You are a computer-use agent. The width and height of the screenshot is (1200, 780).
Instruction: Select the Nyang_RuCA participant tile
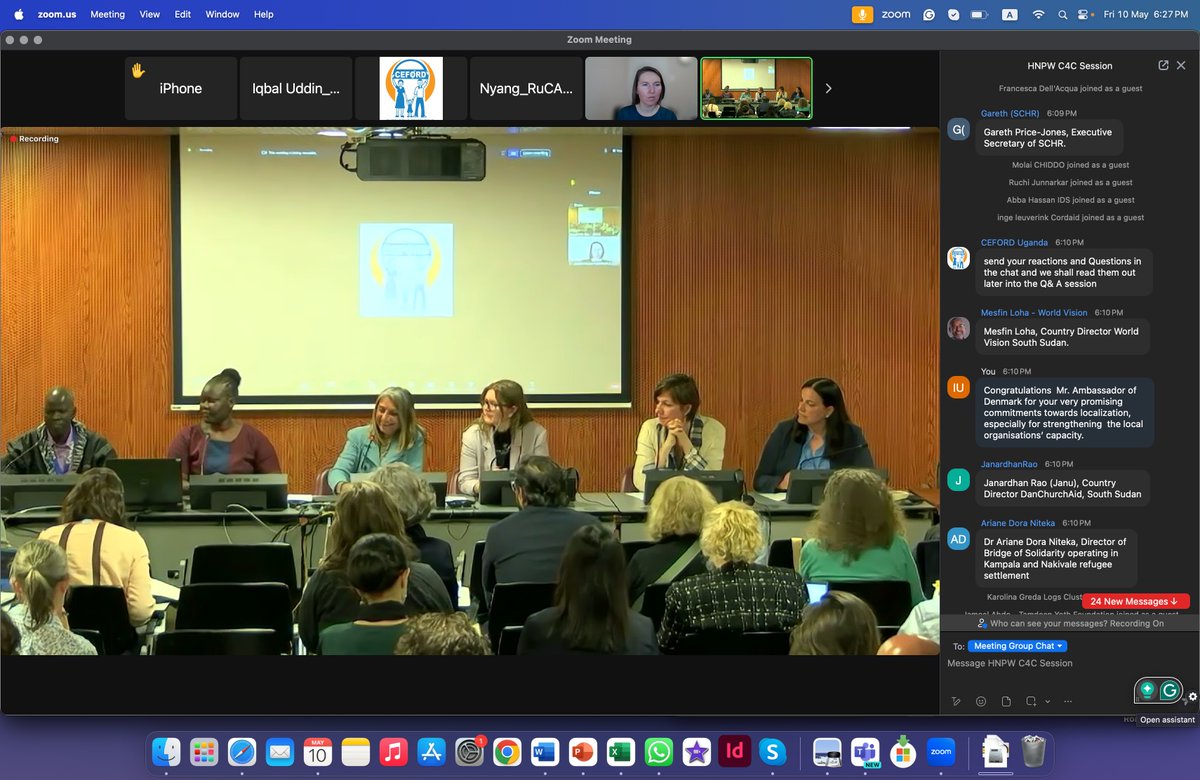(526, 88)
